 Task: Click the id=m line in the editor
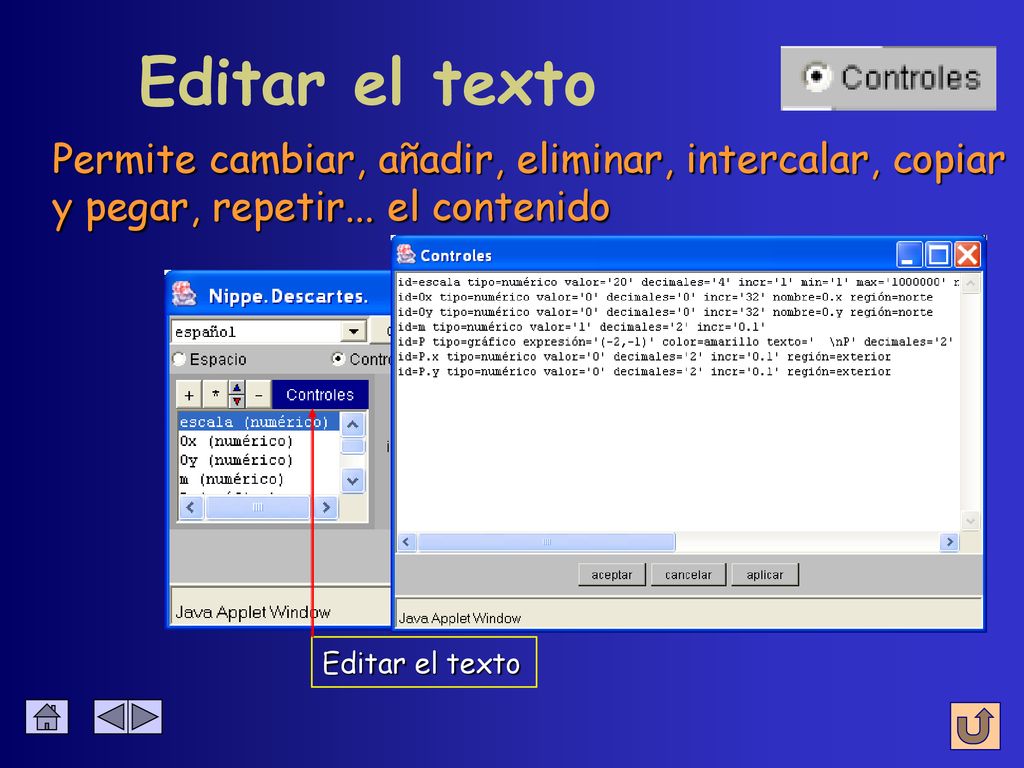[x=581, y=327]
